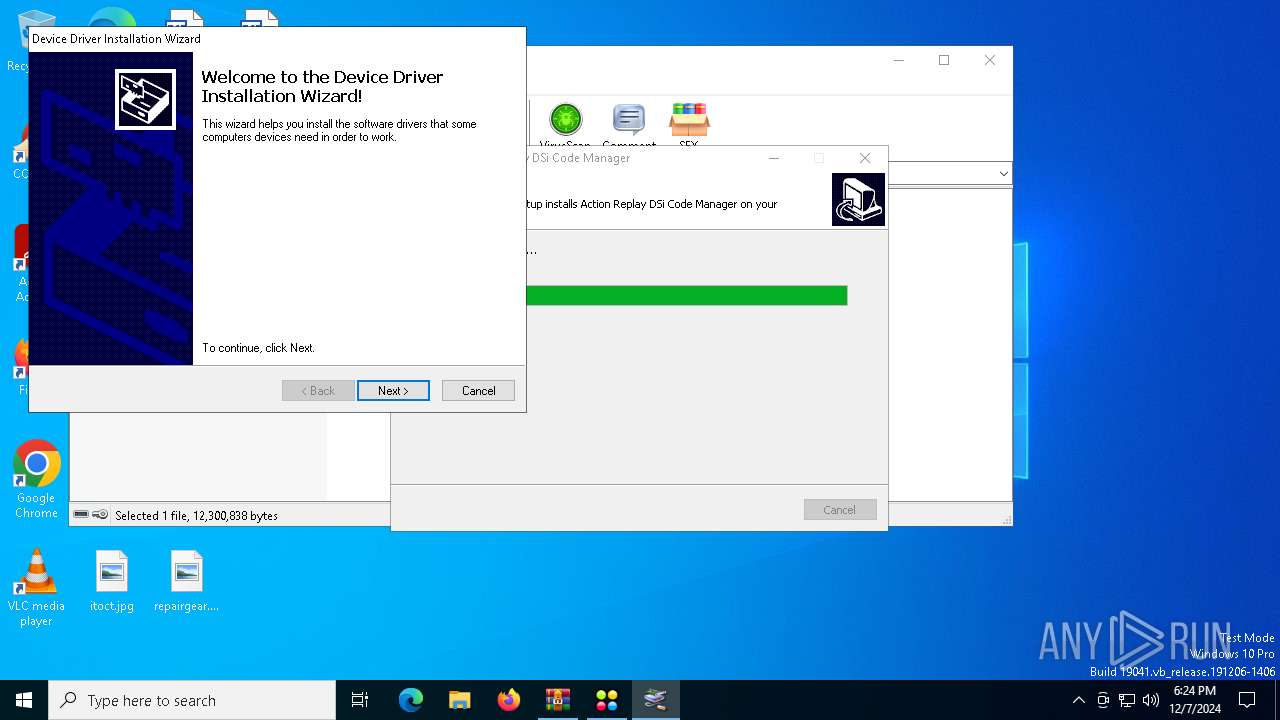This screenshot has width=1280, height=720.
Task: Switch to the installer taskbar icon
Action: point(656,700)
